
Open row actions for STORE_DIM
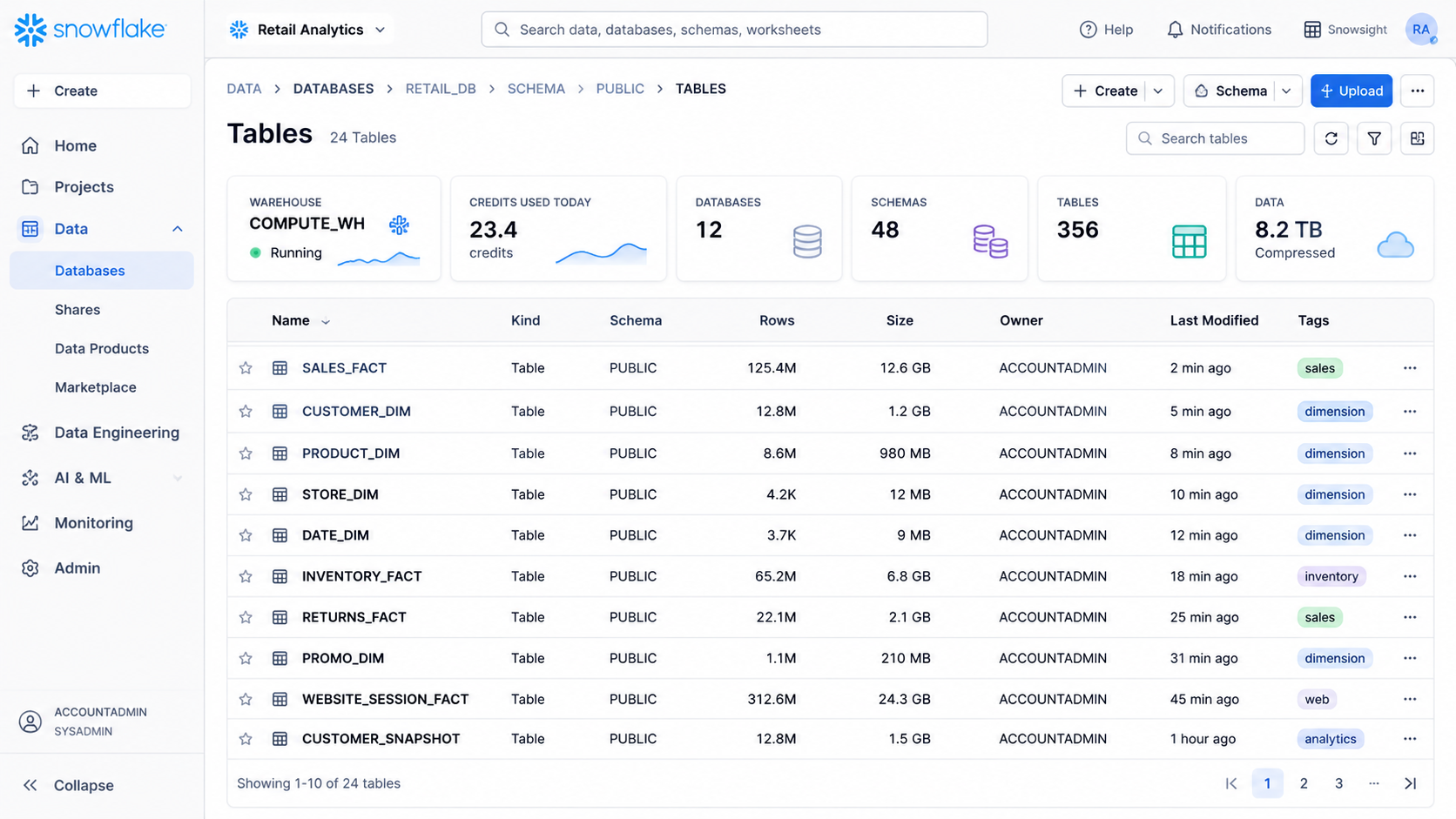(x=1410, y=494)
